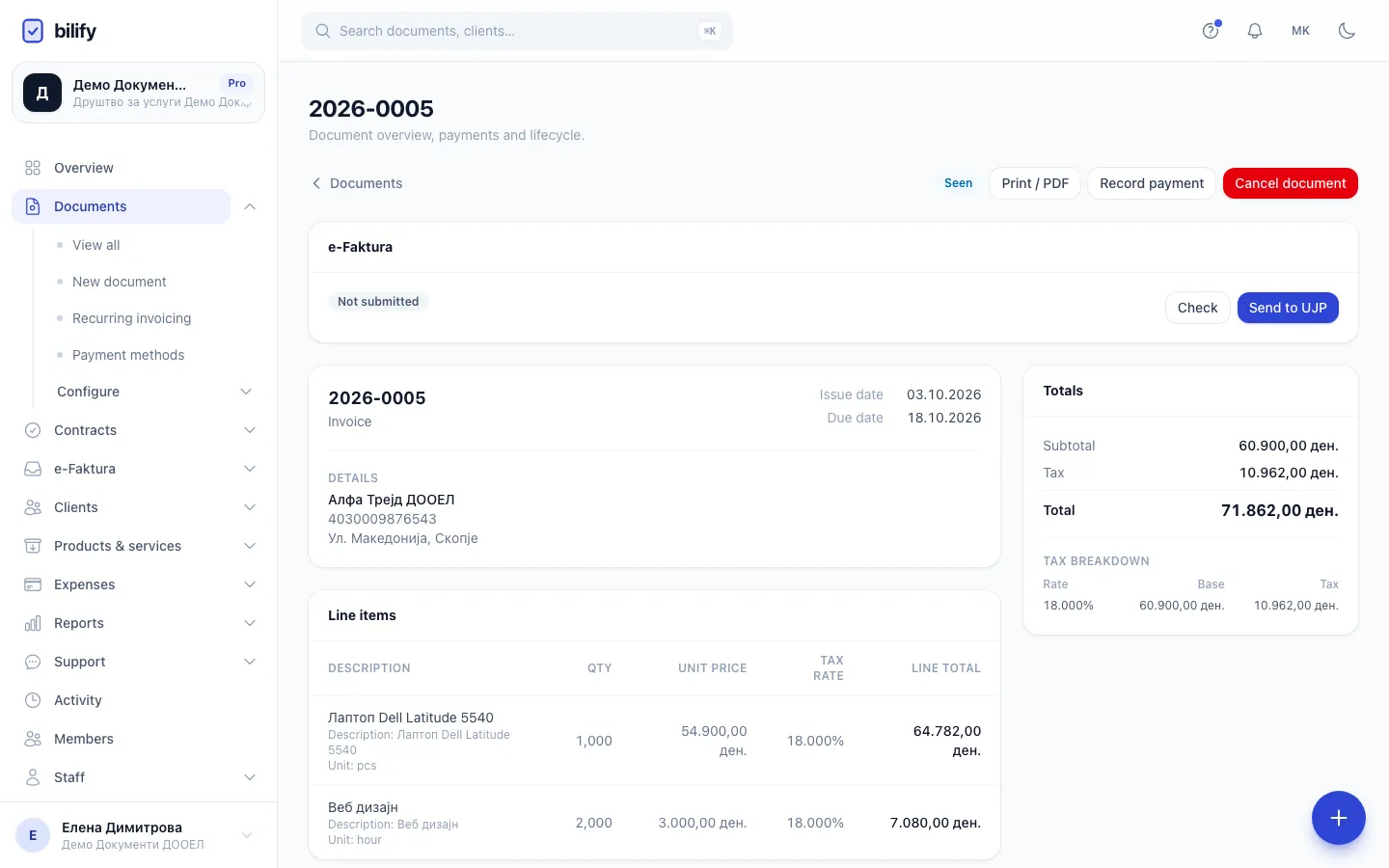Open the Елена Димитрова user menu
Image resolution: width=1389 pixels, height=868 pixels.
[138, 835]
